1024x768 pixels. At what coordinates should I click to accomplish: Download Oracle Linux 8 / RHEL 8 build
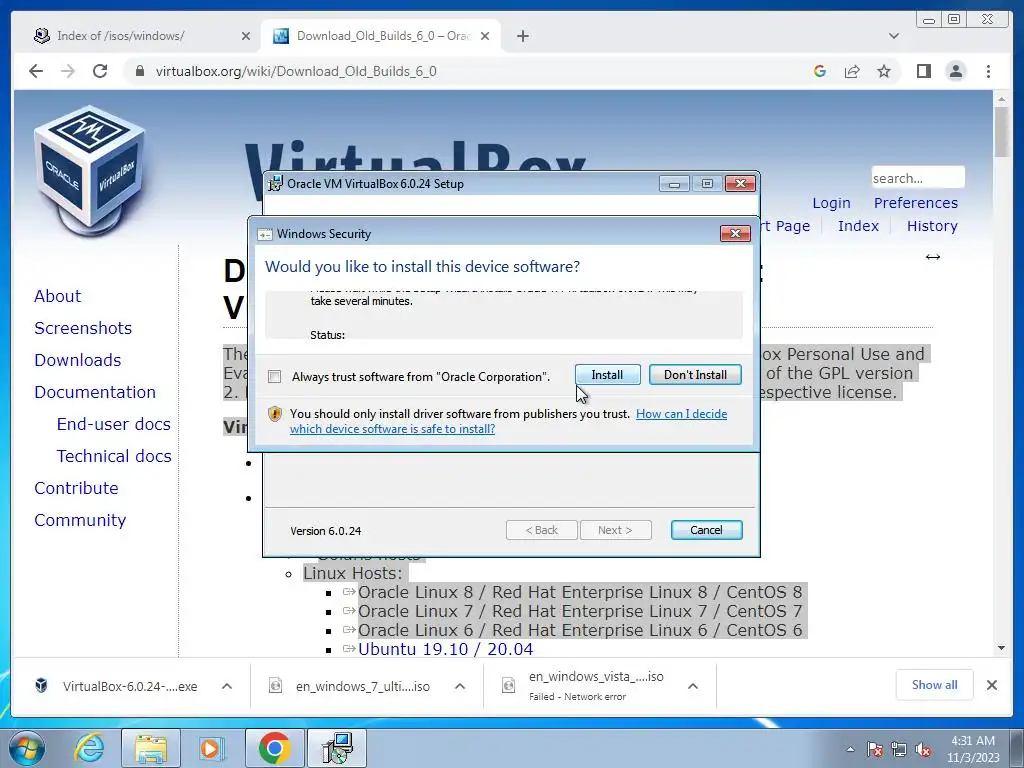[580, 592]
